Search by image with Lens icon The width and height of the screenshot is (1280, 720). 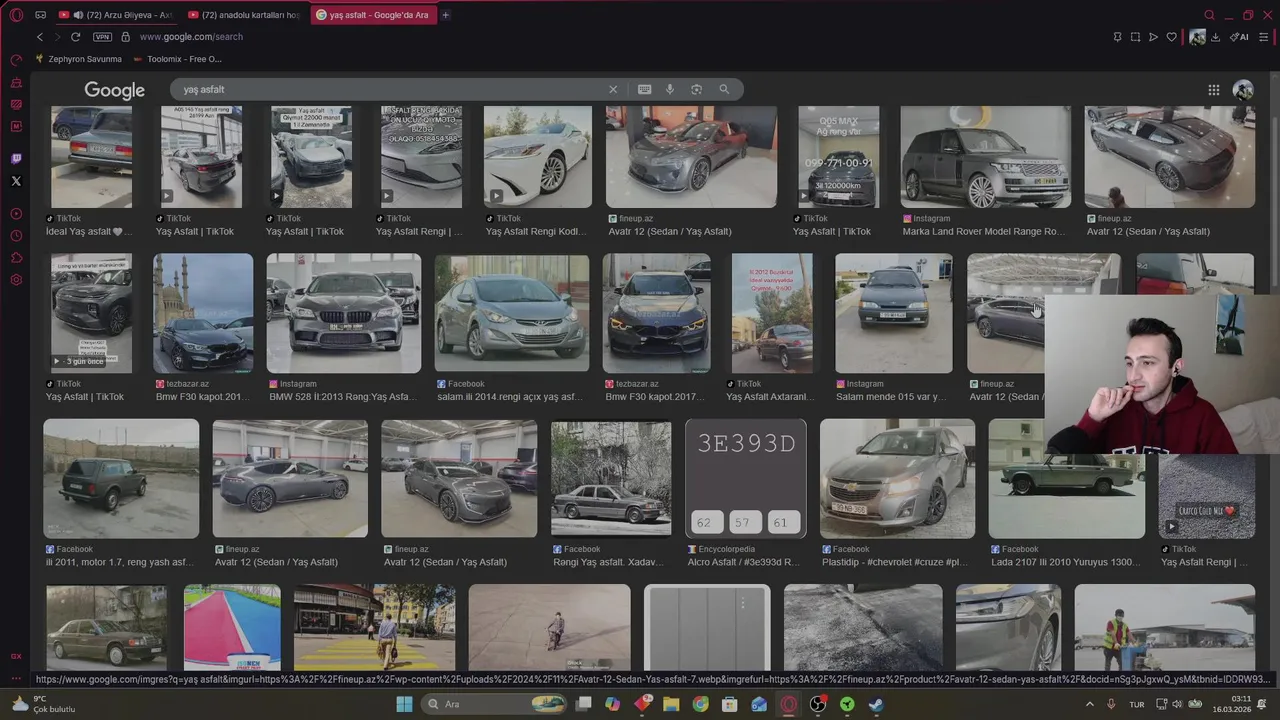click(697, 89)
